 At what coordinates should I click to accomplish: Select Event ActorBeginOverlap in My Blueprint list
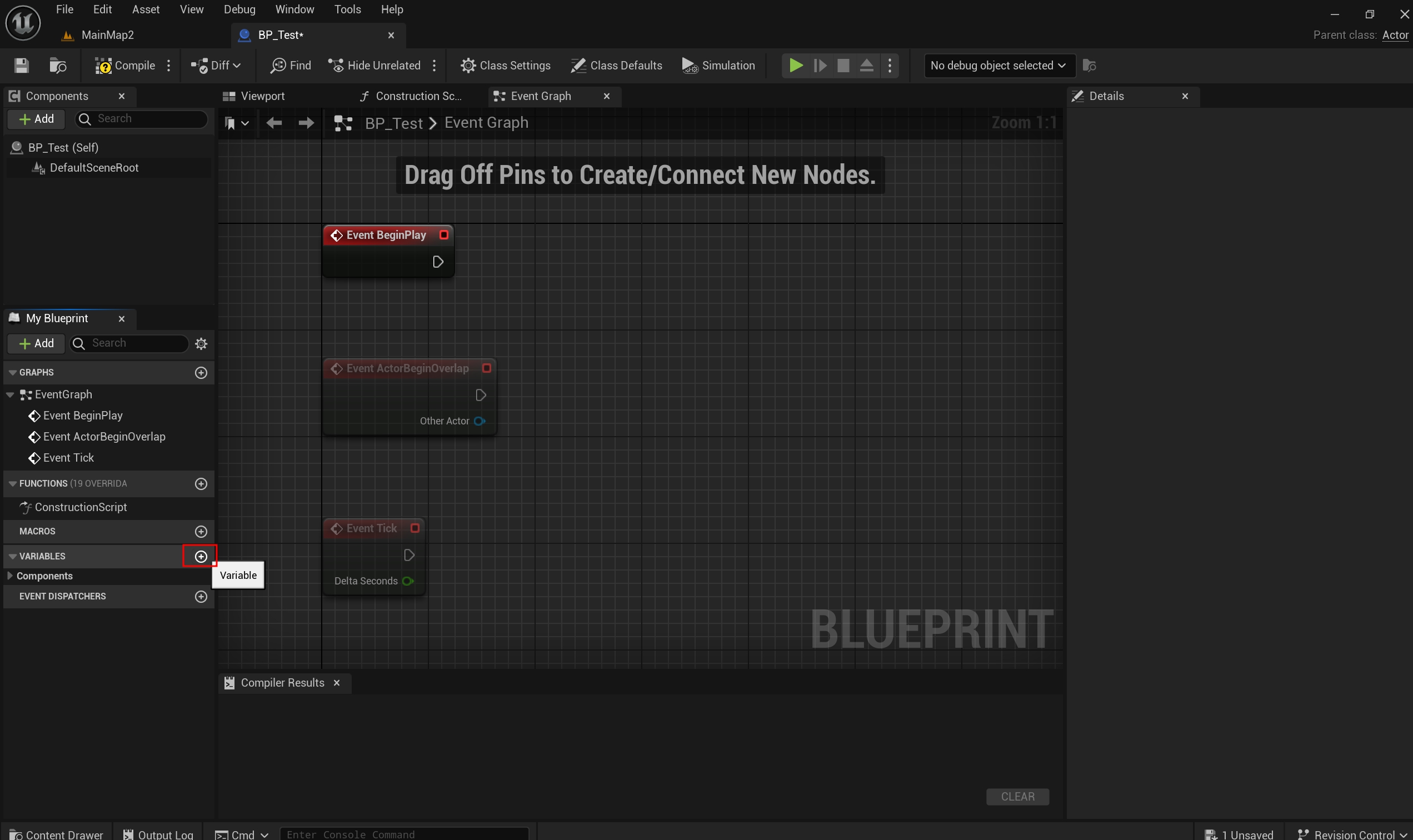click(104, 437)
